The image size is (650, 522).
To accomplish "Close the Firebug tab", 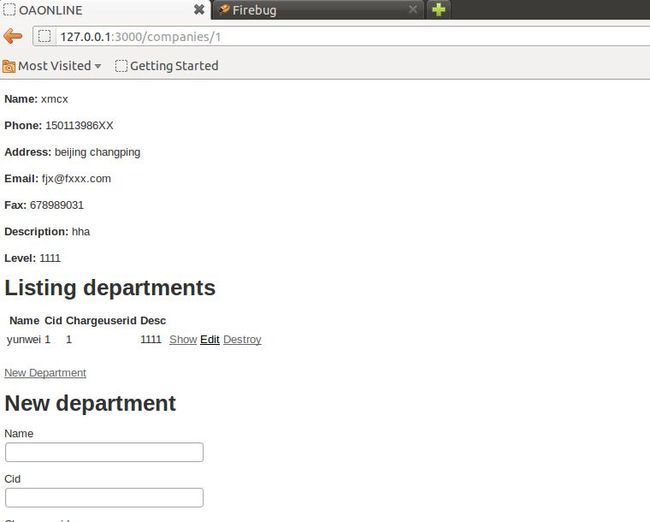I will (413, 9).
